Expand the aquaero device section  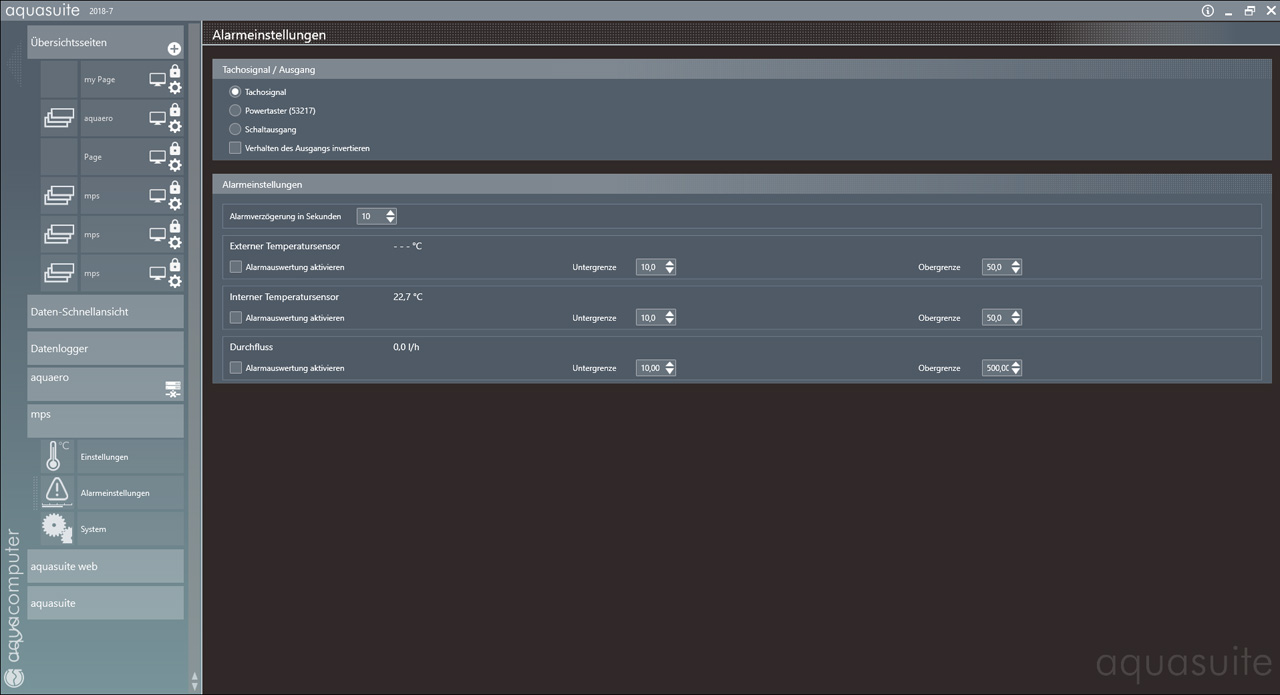(105, 384)
